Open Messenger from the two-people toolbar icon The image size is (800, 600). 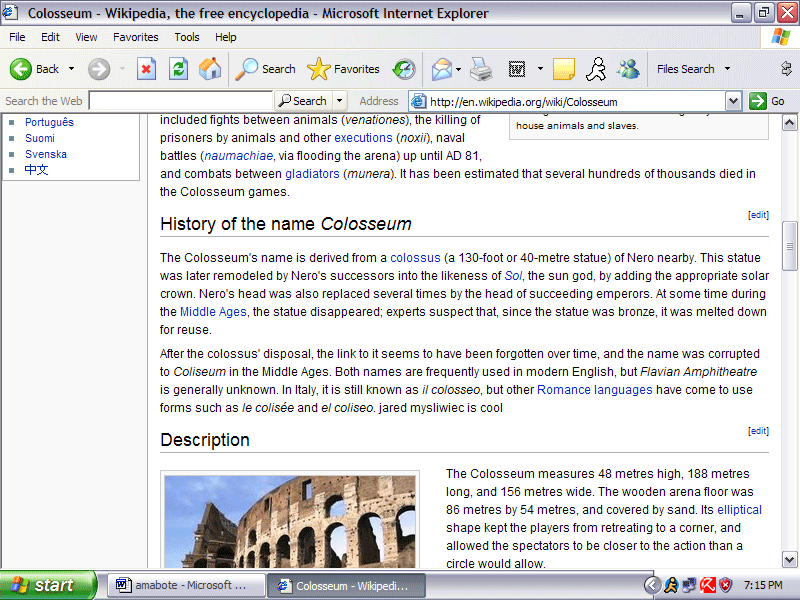click(628, 69)
